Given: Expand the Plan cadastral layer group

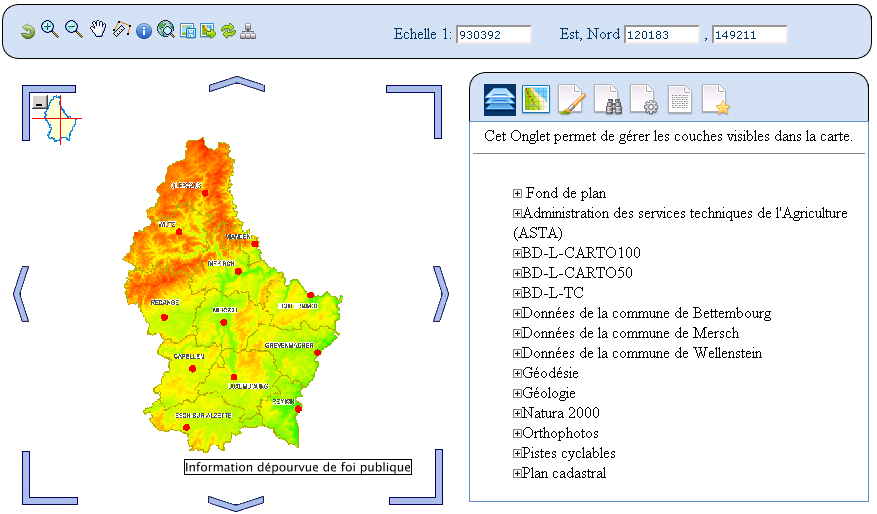Looking at the screenshot, I should point(517,473).
